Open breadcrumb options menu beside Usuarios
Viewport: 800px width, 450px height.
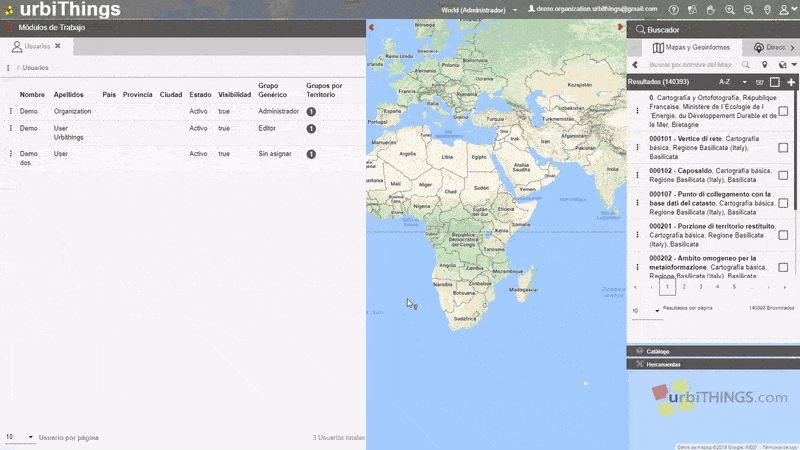[x=8, y=67]
